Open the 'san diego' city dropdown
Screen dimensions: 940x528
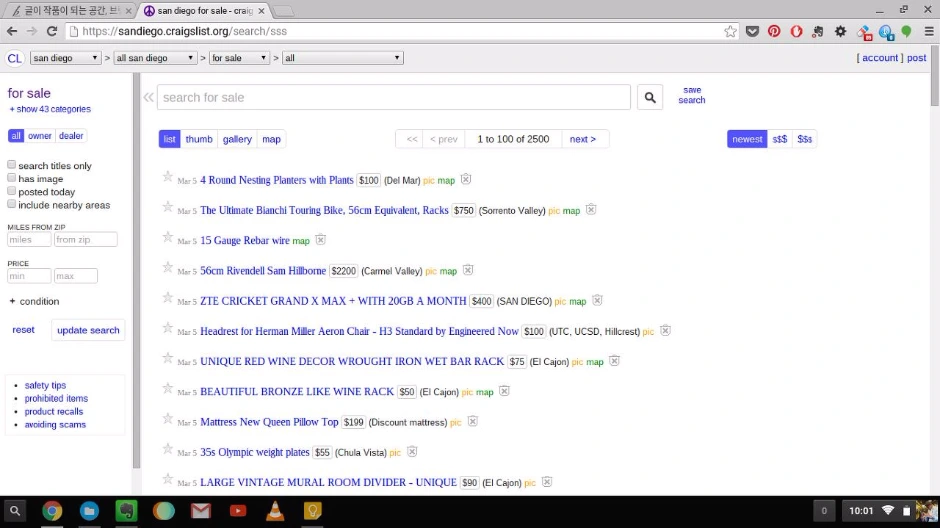point(65,58)
